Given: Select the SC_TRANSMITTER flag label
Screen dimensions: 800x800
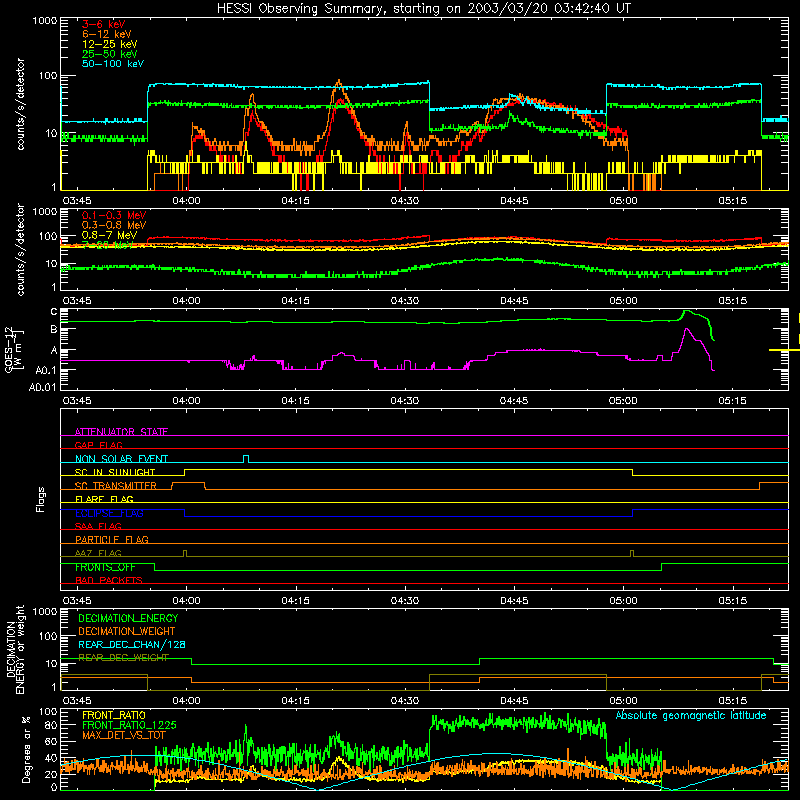Looking at the screenshot, I should coord(116,486).
